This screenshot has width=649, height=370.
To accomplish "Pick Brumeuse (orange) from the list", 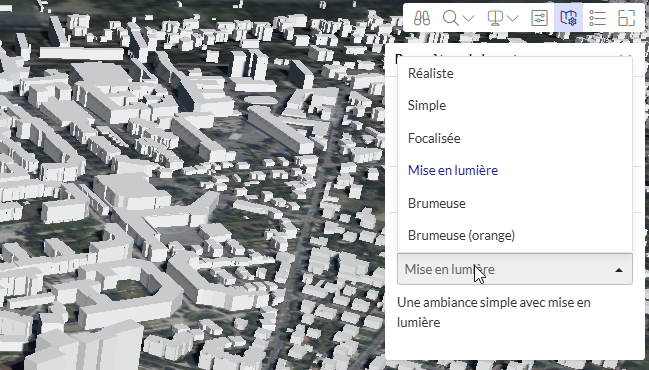I will click(x=514, y=235).
